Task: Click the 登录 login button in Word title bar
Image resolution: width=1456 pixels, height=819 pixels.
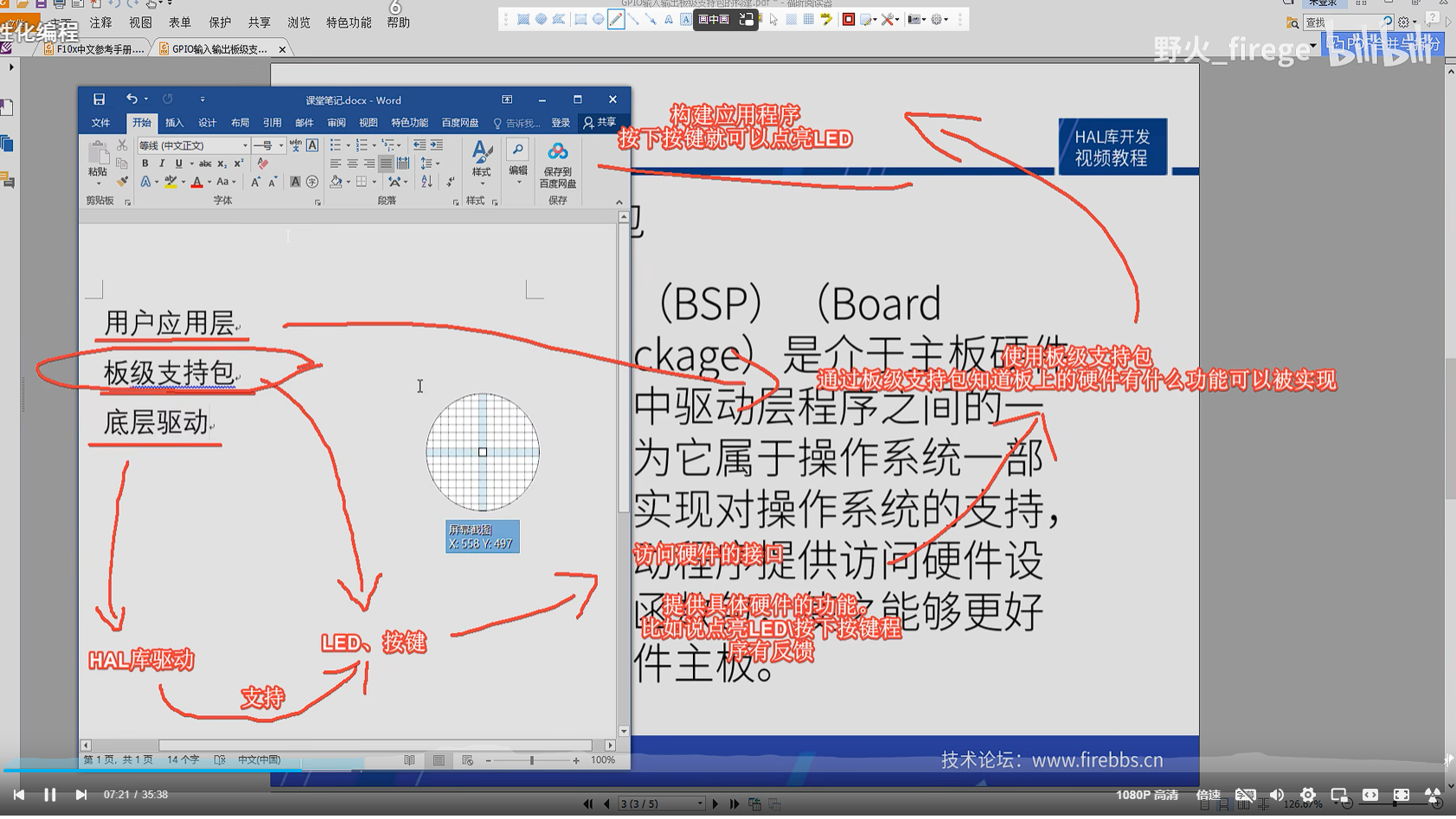Action: pyautogui.click(x=560, y=122)
